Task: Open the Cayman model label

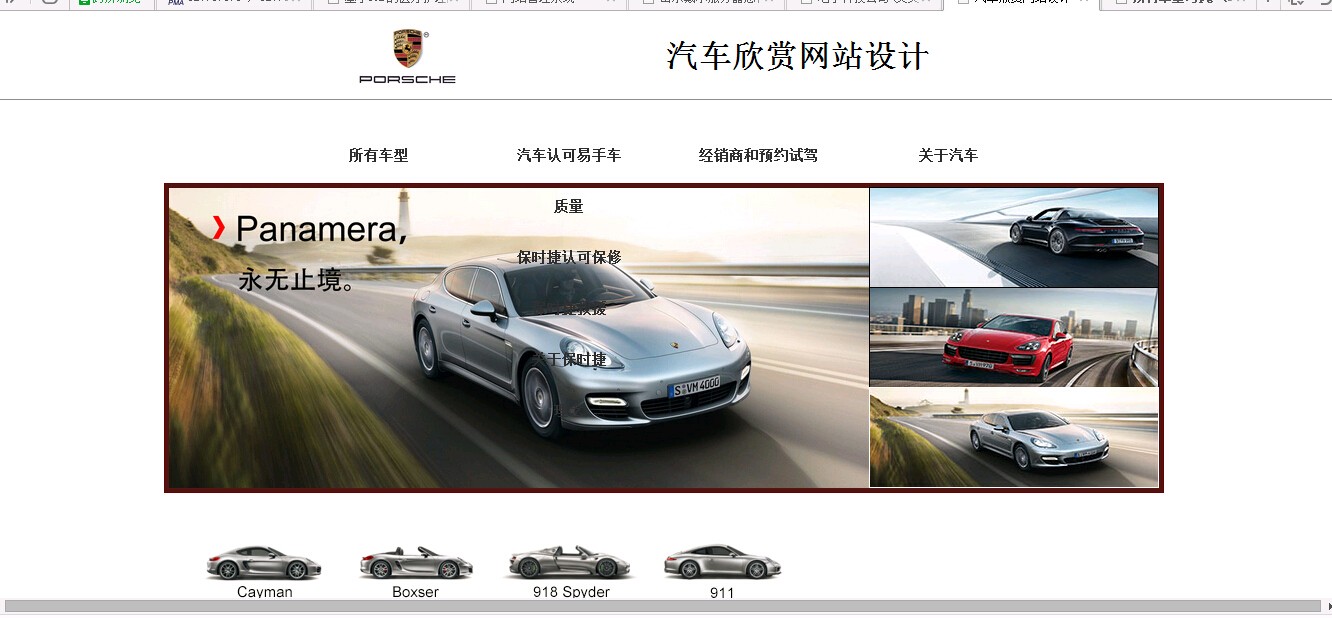Action: coord(265,592)
